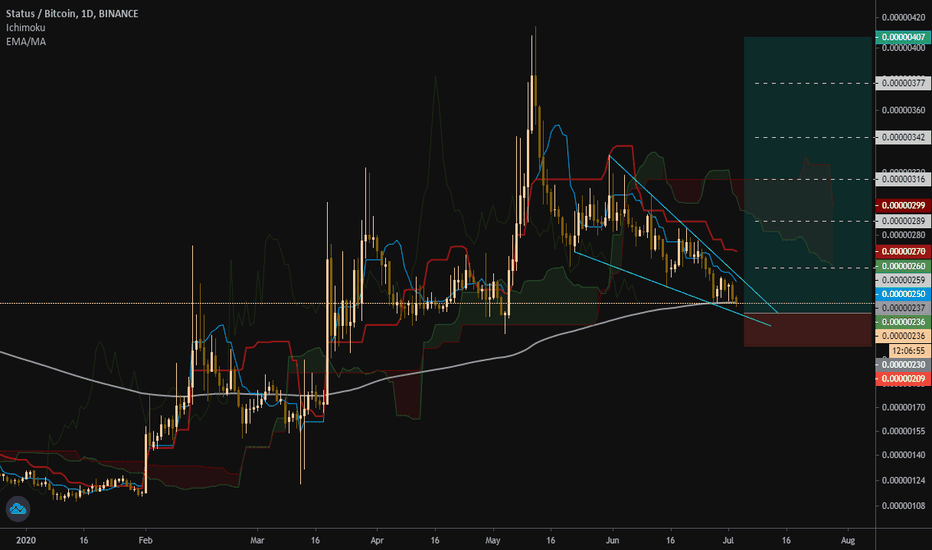
Task: Click the Apr label on time axis
Action: click(x=377, y=540)
